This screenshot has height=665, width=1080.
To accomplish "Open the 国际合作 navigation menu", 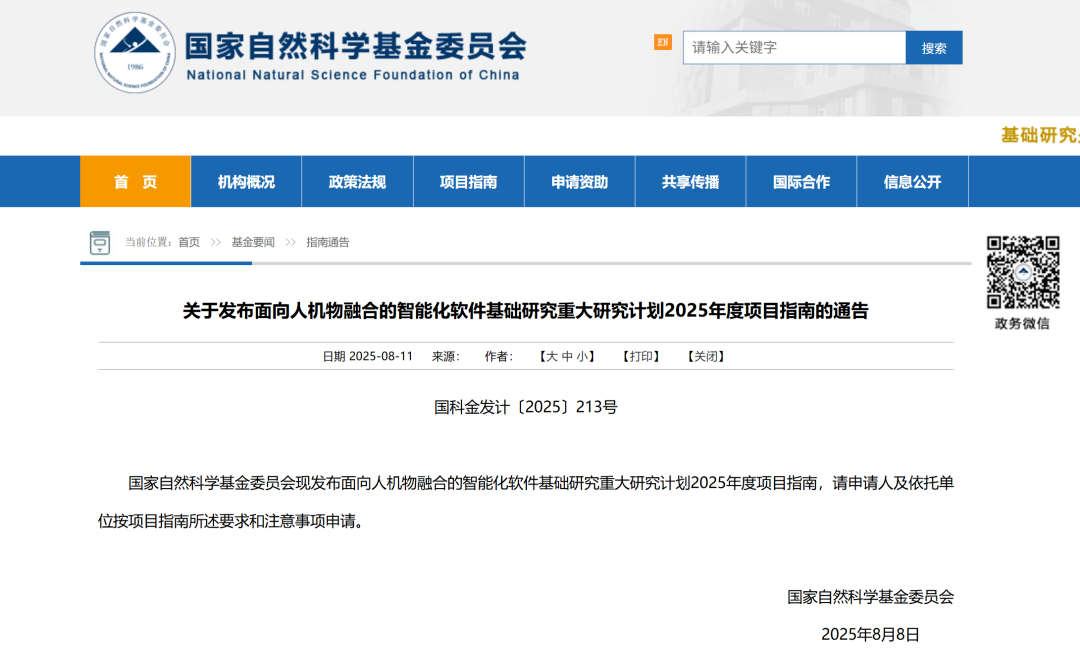I will [801, 182].
